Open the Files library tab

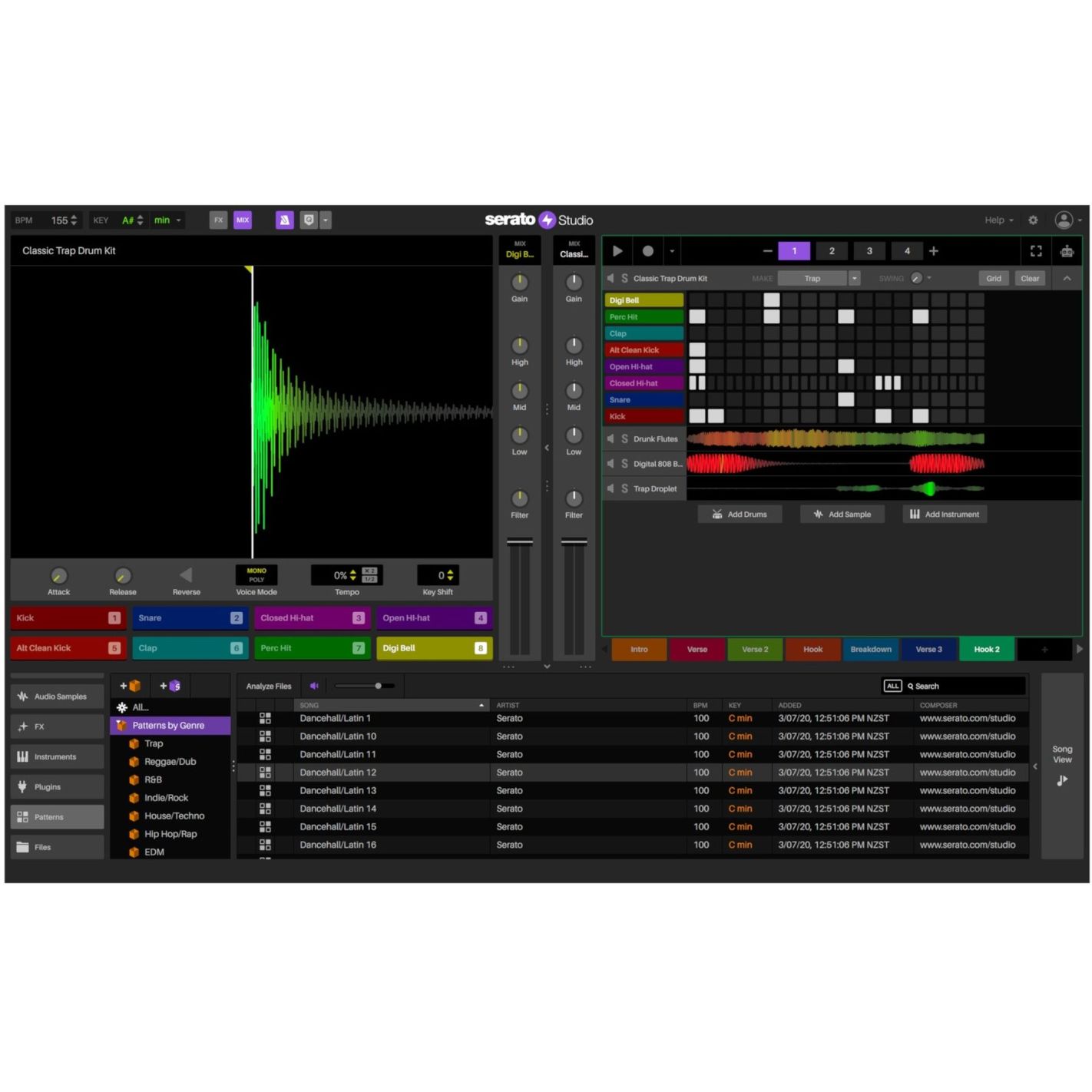pos(58,847)
